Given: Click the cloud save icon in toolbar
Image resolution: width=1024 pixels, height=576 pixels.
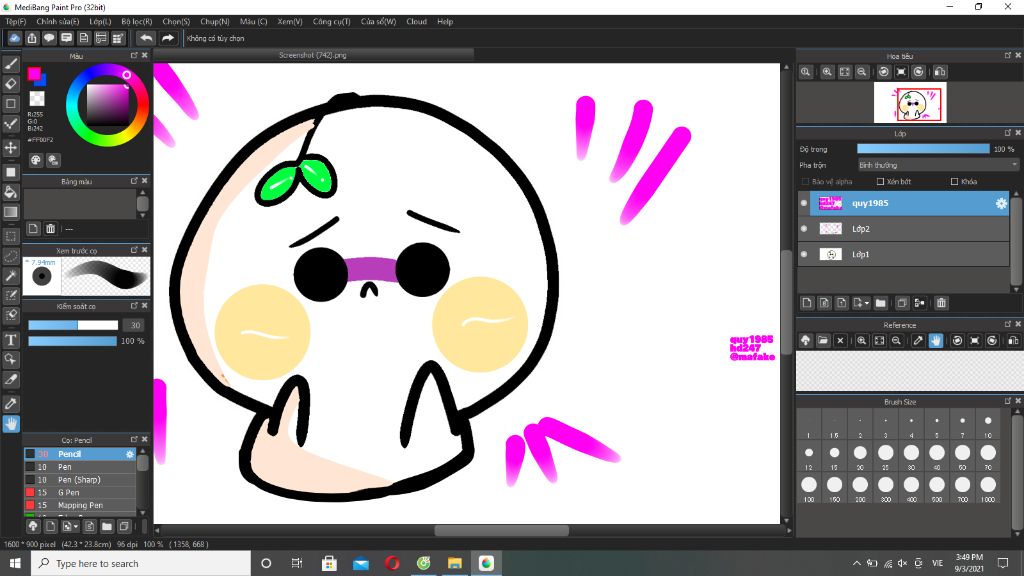Looking at the screenshot, I should pos(14,39).
